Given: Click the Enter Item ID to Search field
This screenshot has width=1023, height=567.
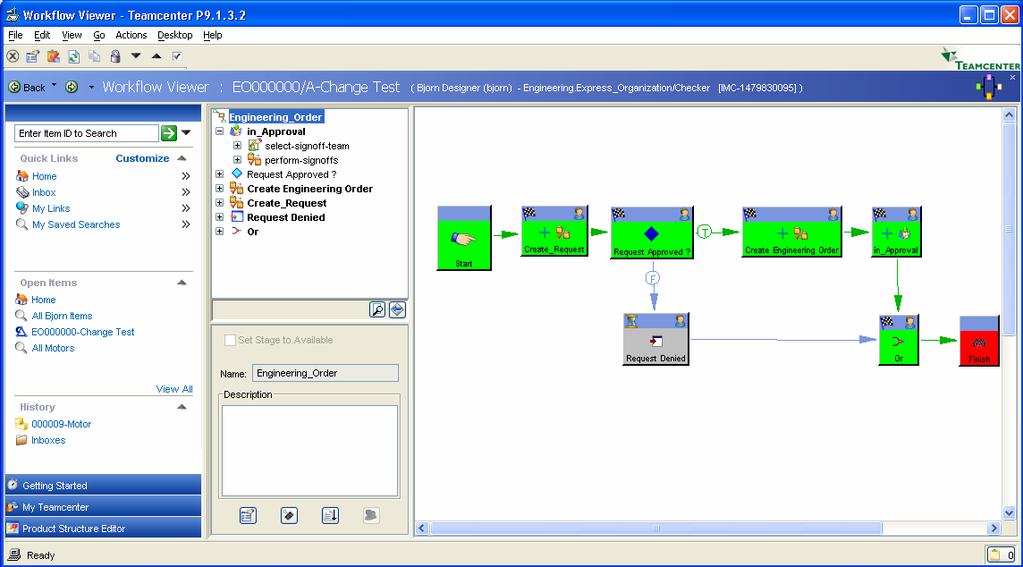Looking at the screenshot, I should (x=86, y=133).
